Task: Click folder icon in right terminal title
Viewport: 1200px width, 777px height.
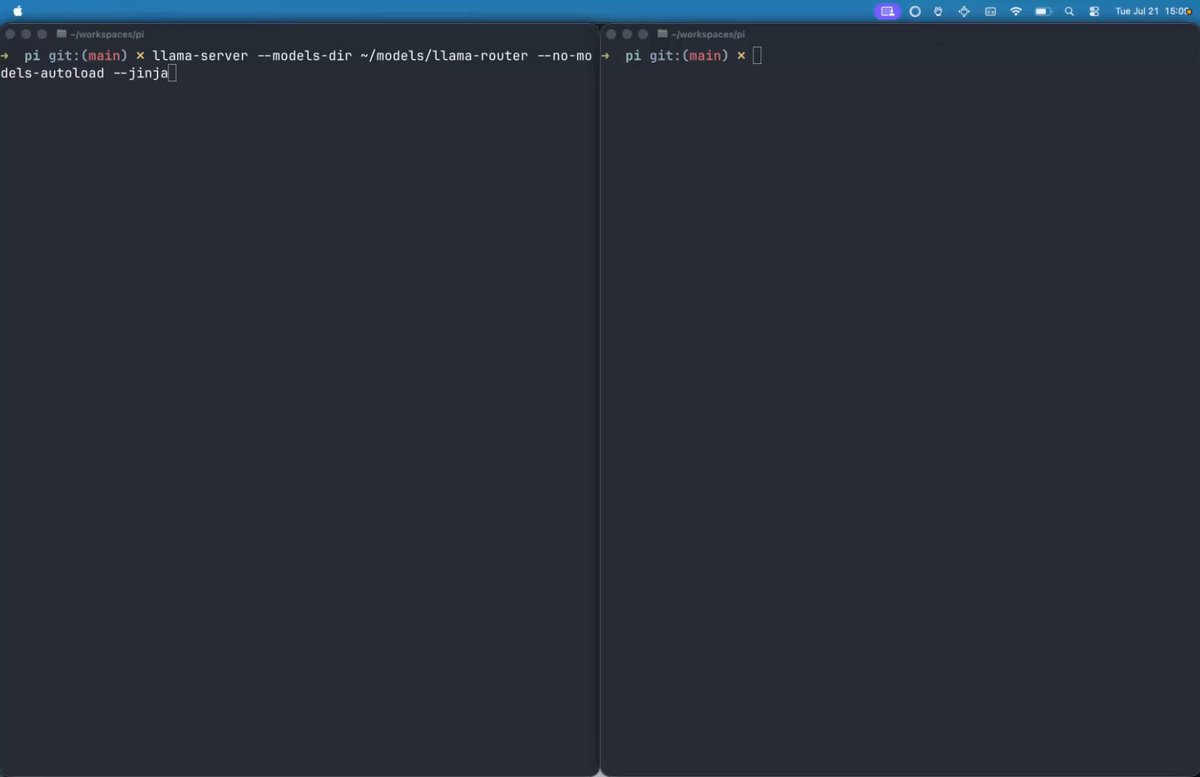Action: (662, 34)
